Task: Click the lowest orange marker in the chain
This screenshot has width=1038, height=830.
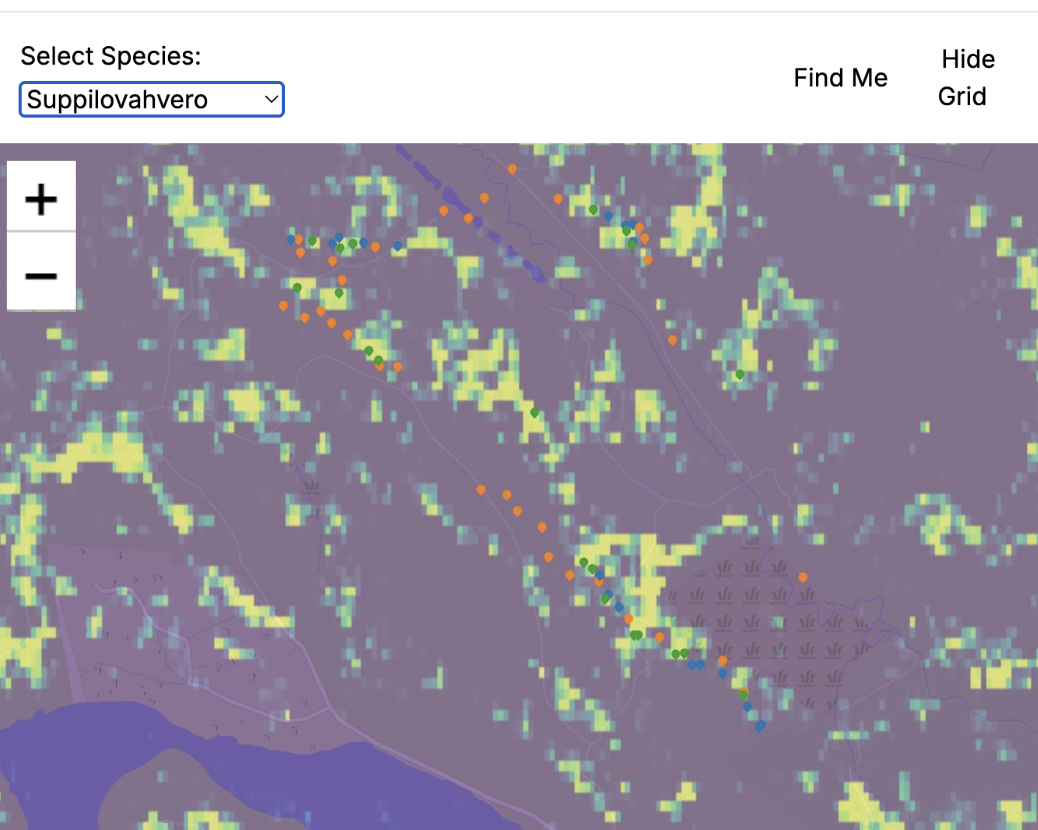Action: point(745,689)
